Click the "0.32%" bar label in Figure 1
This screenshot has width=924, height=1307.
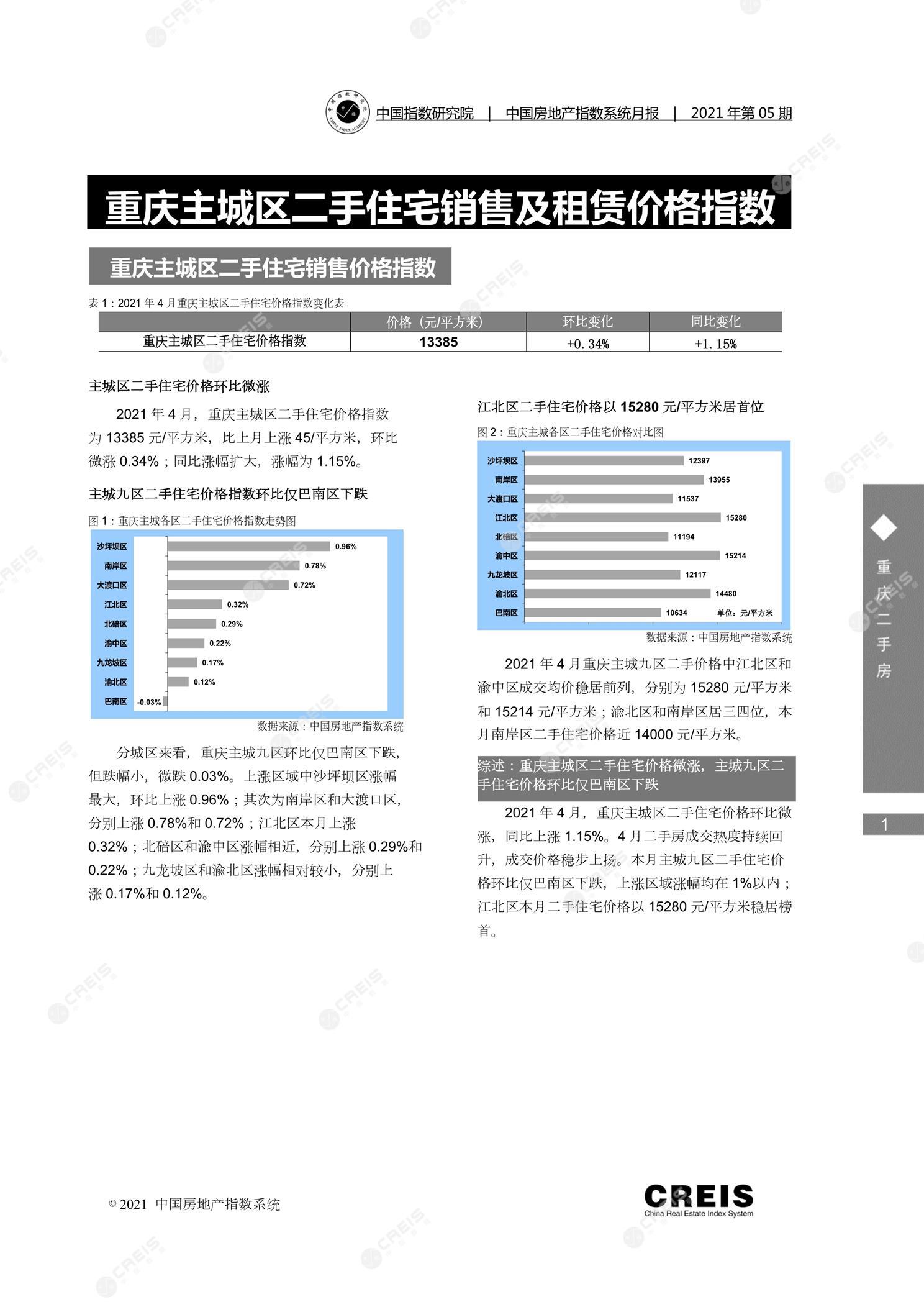[x=238, y=604]
